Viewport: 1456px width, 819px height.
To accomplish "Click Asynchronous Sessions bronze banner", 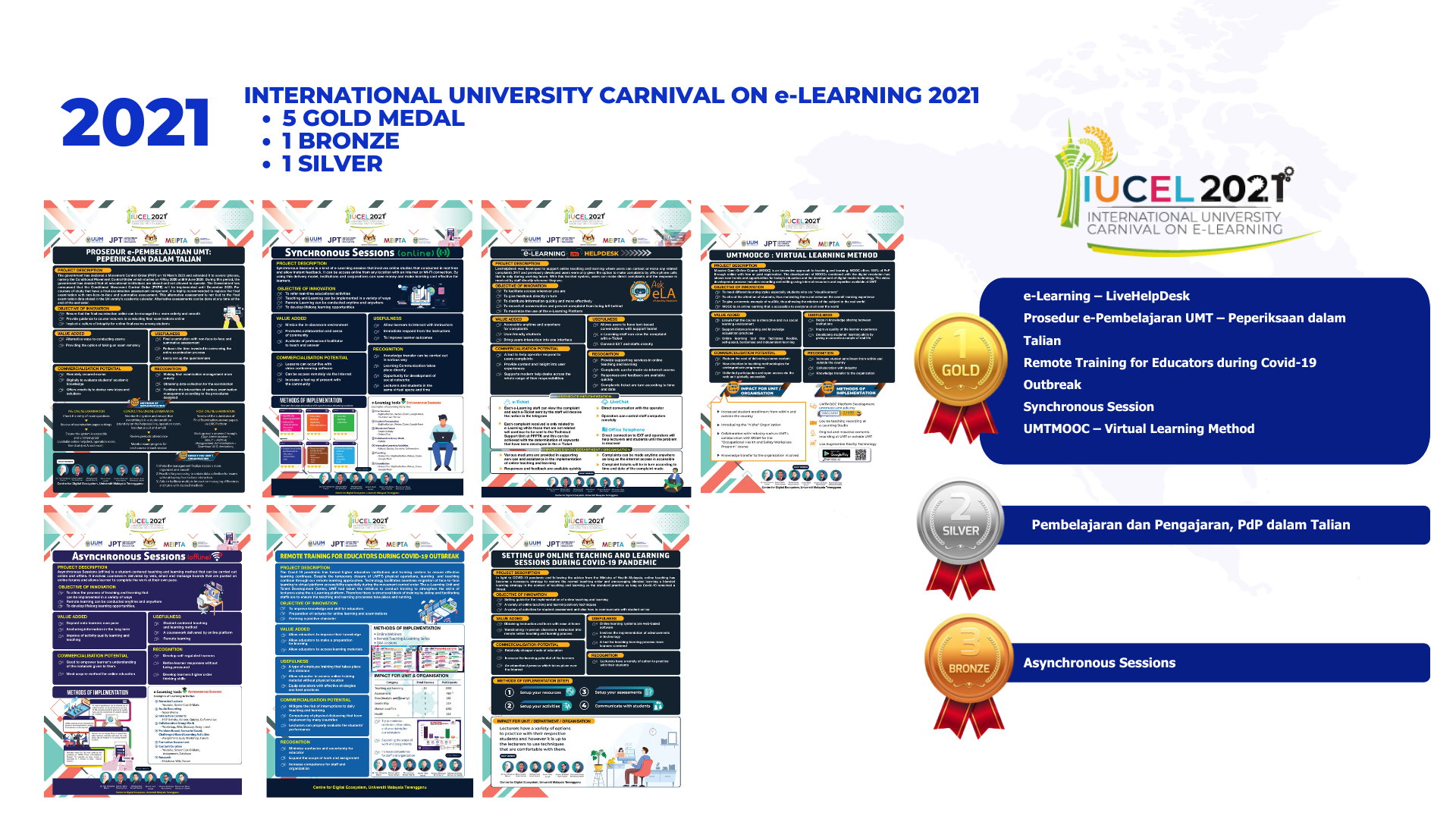I will 1099,663.
